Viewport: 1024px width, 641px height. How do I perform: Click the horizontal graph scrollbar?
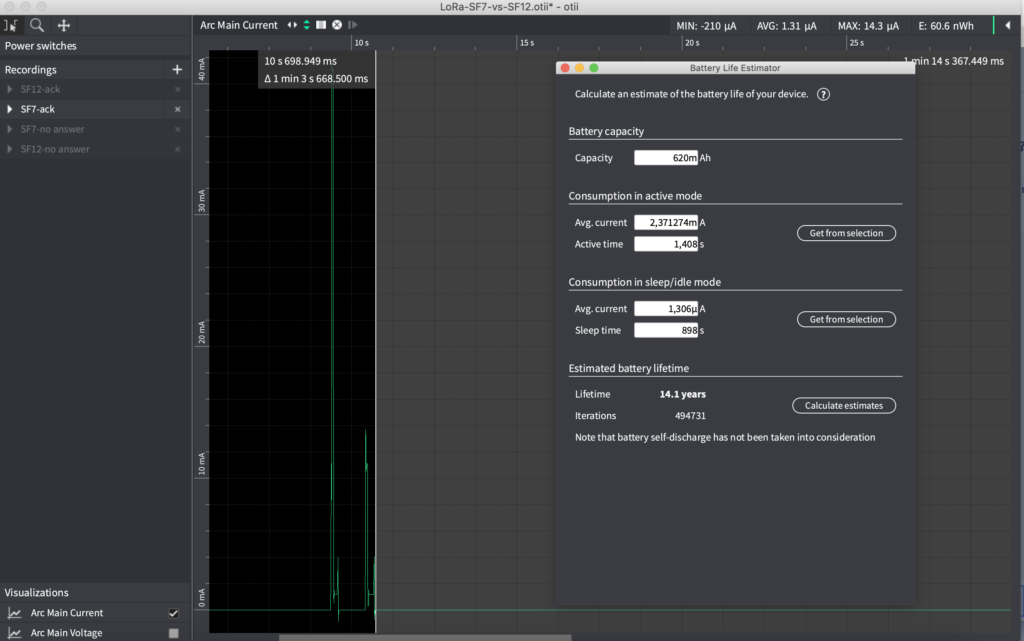425,638
